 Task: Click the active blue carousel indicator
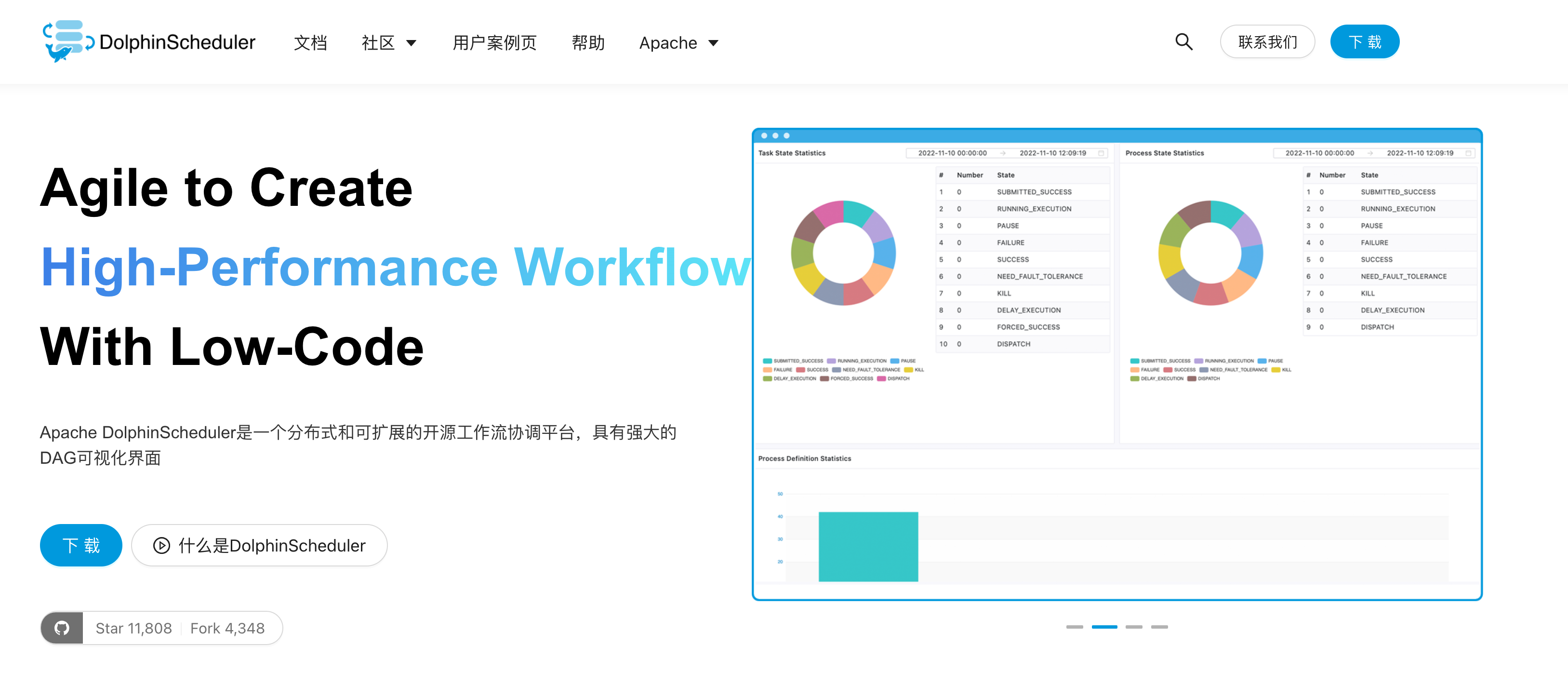pos(1104,627)
